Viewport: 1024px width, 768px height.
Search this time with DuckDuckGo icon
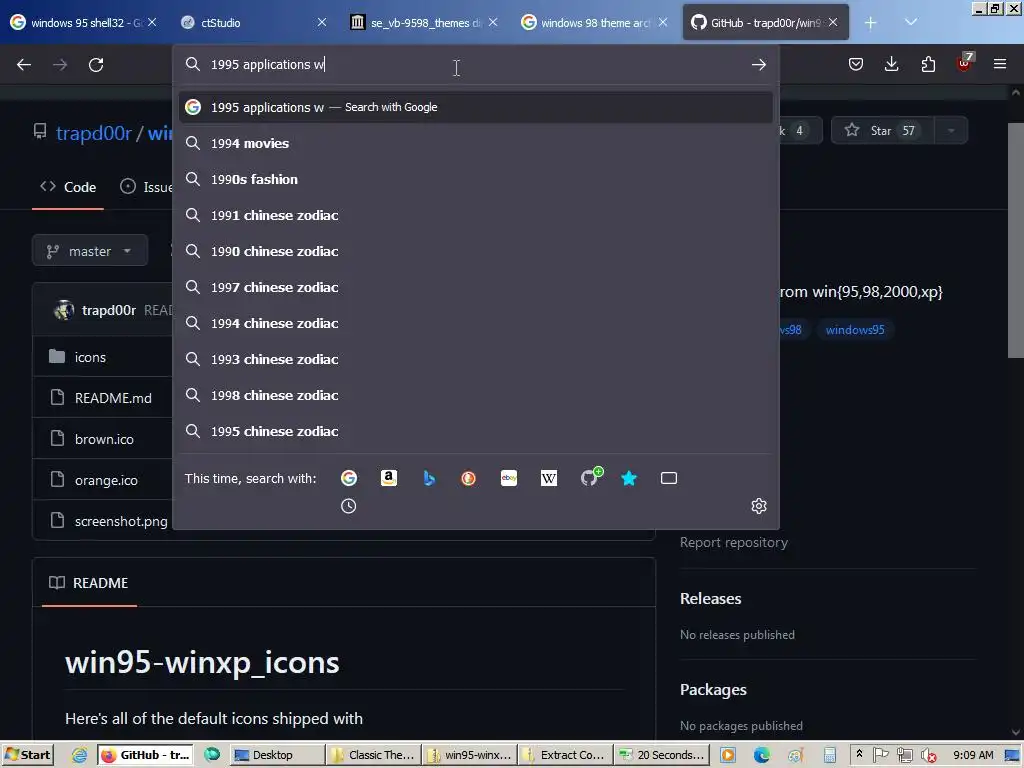coord(468,478)
